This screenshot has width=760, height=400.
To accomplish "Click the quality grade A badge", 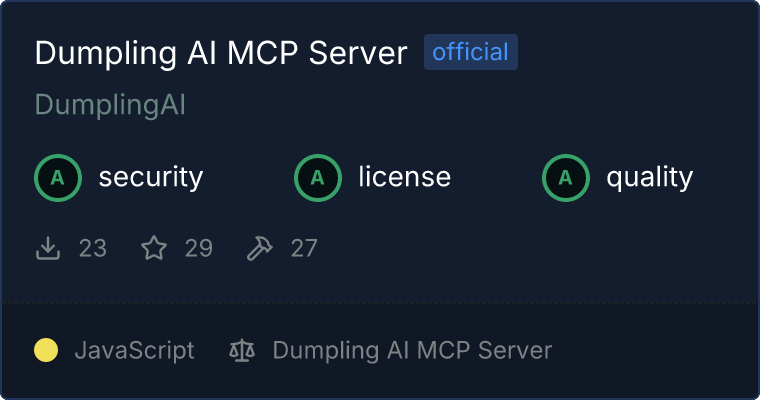I will pyautogui.click(x=566, y=178).
